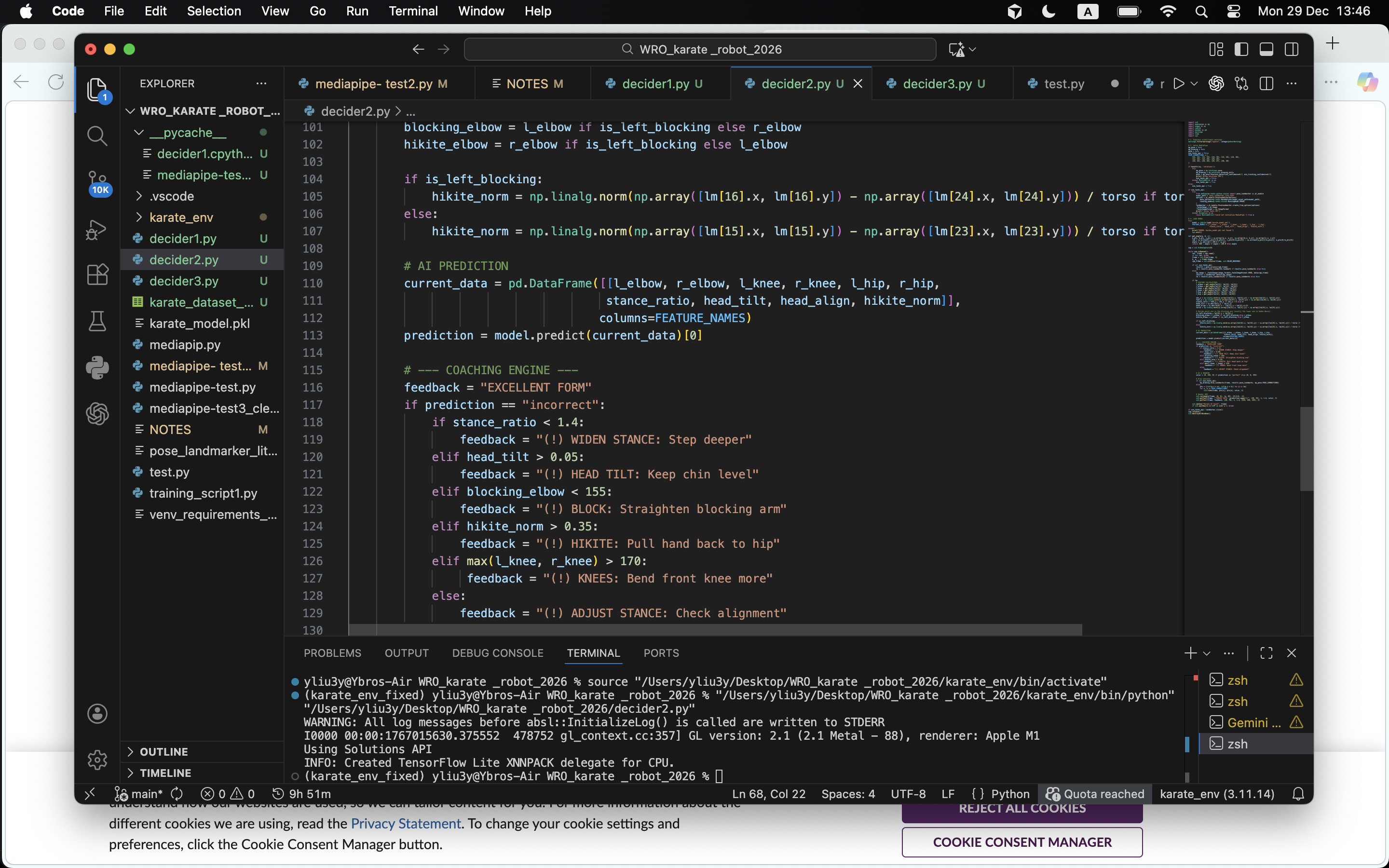This screenshot has width=1389, height=868.
Task: Click the Run Python File play button
Action: (x=1178, y=84)
